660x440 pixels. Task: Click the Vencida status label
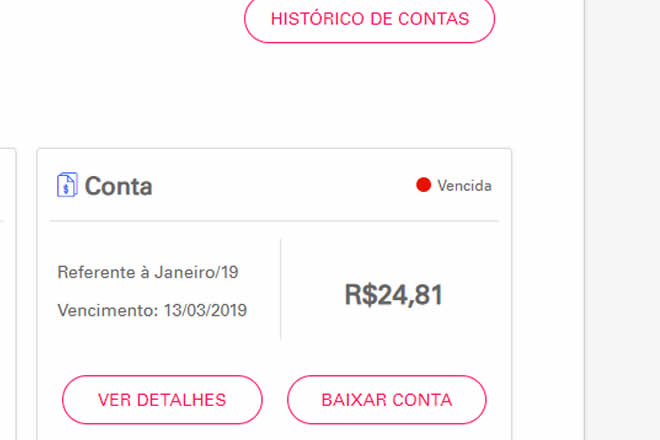[464, 186]
